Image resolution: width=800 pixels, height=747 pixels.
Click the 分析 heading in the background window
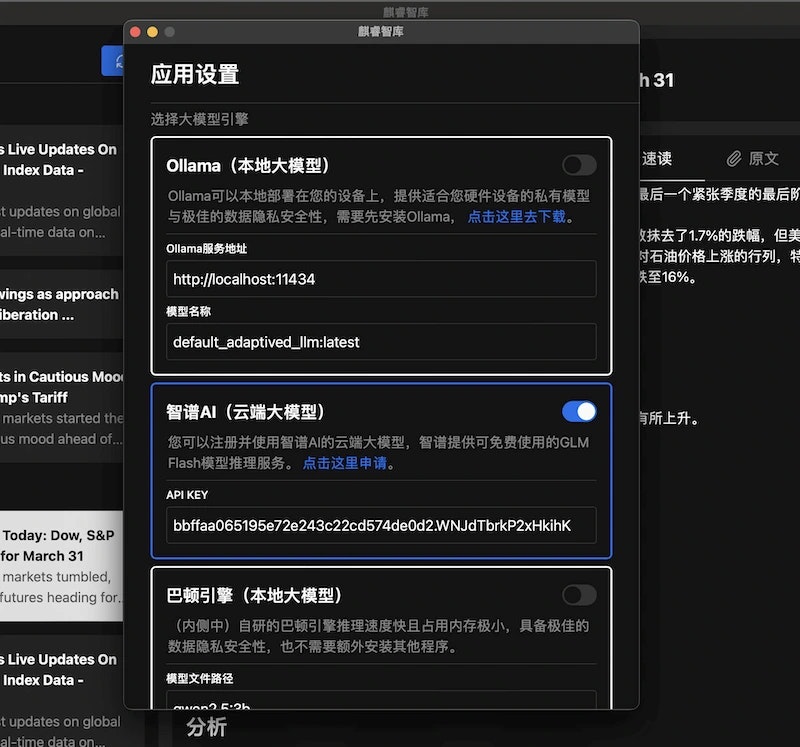(x=207, y=728)
